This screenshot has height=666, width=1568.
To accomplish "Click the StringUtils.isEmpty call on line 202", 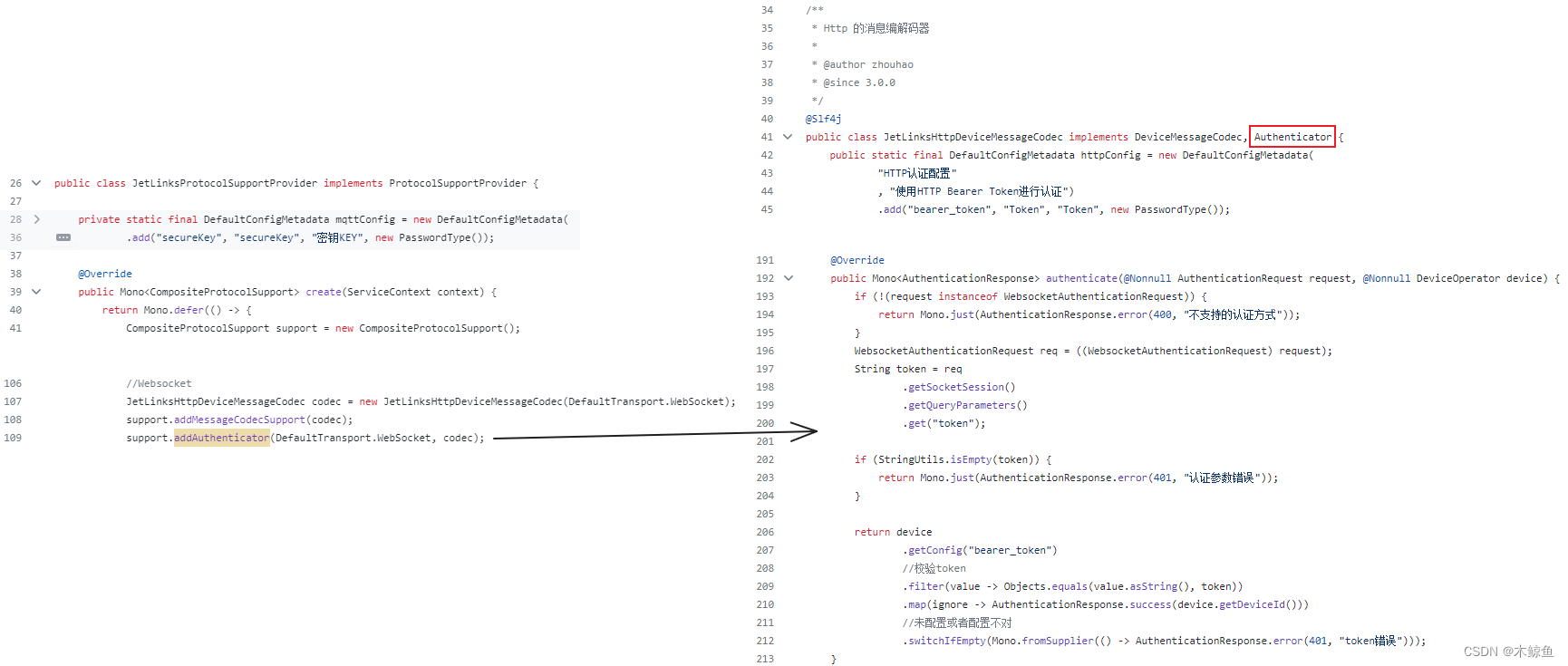I will pyautogui.click(x=935, y=459).
